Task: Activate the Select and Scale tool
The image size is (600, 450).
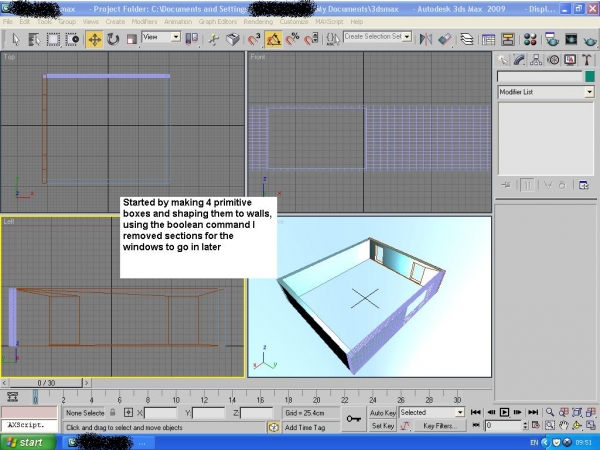Action: [x=132, y=39]
